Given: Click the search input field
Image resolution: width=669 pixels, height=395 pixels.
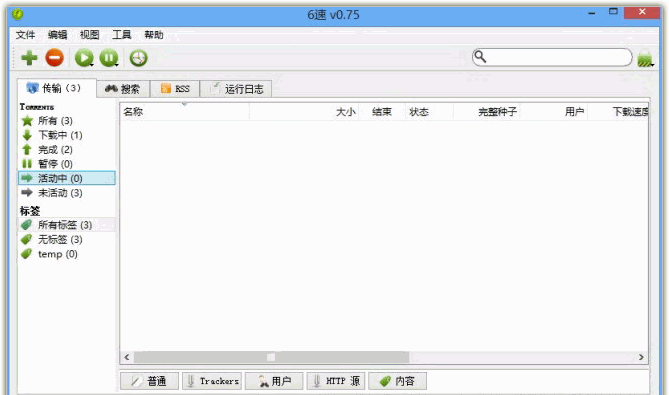Looking at the screenshot, I should pyautogui.click(x=552, y=57).
